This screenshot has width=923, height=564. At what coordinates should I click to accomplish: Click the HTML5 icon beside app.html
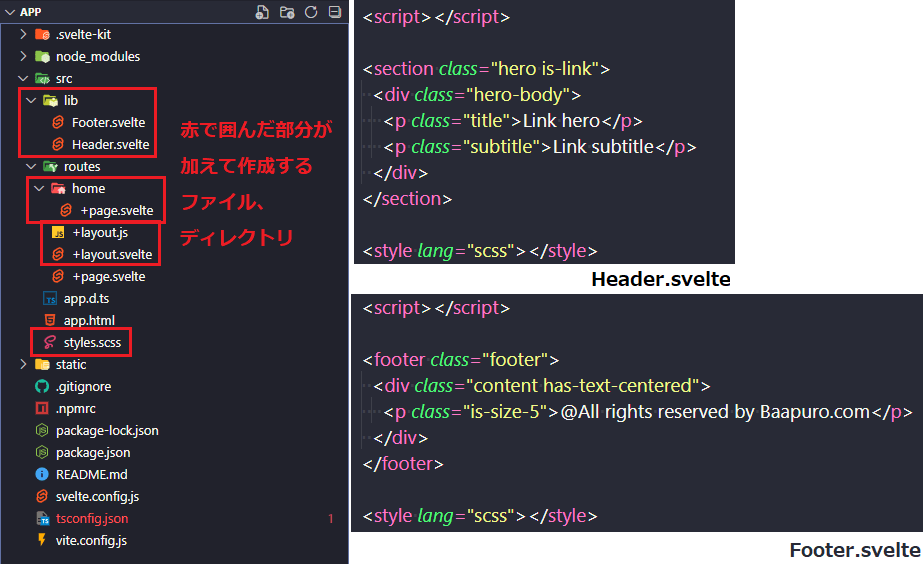[50, 320]
